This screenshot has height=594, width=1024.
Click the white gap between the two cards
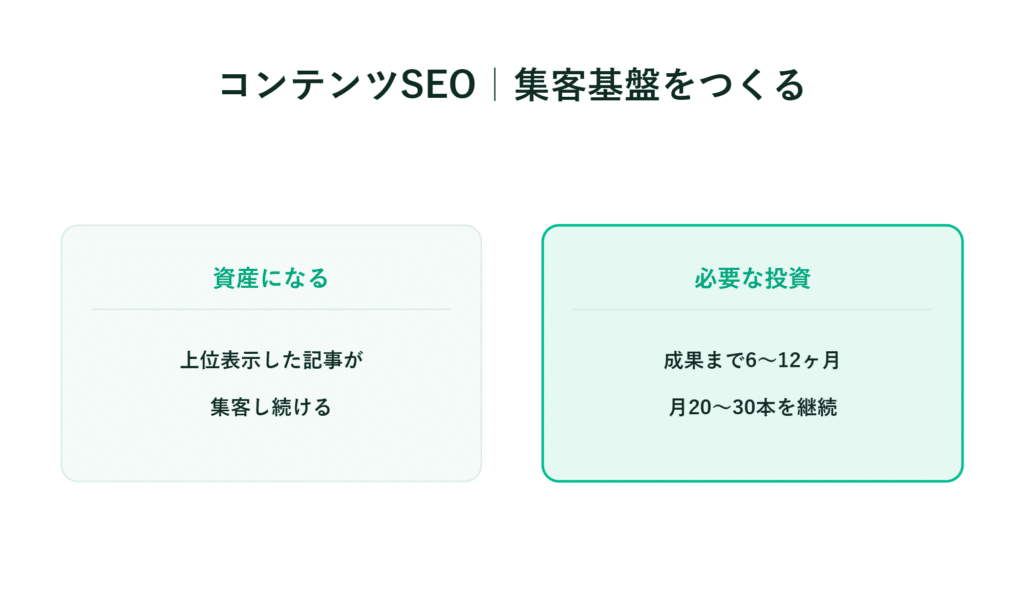[x=511, y=353]
